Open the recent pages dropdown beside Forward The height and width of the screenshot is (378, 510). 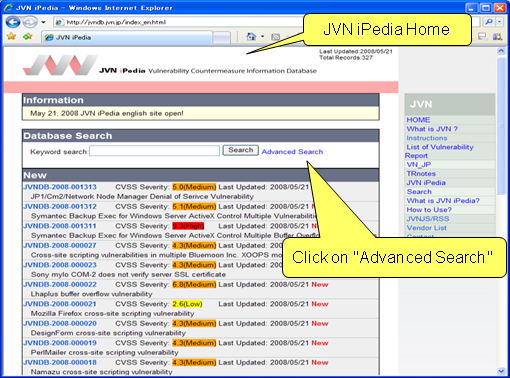tap(43, 22)
